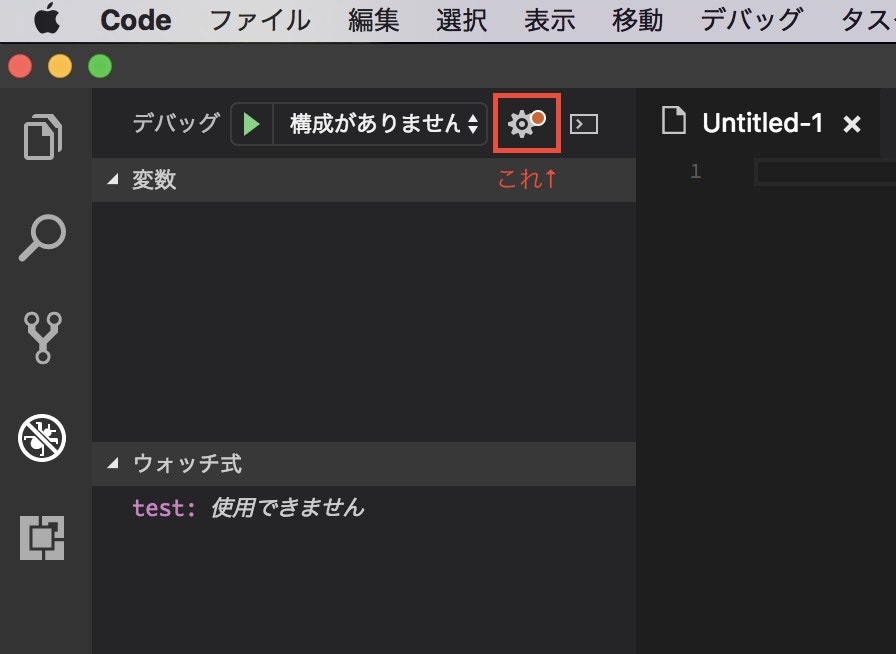The width and height of the screenshot is (896, 654).
Task: Open the 構成がありません configuration dropdown
Action: 380,124
